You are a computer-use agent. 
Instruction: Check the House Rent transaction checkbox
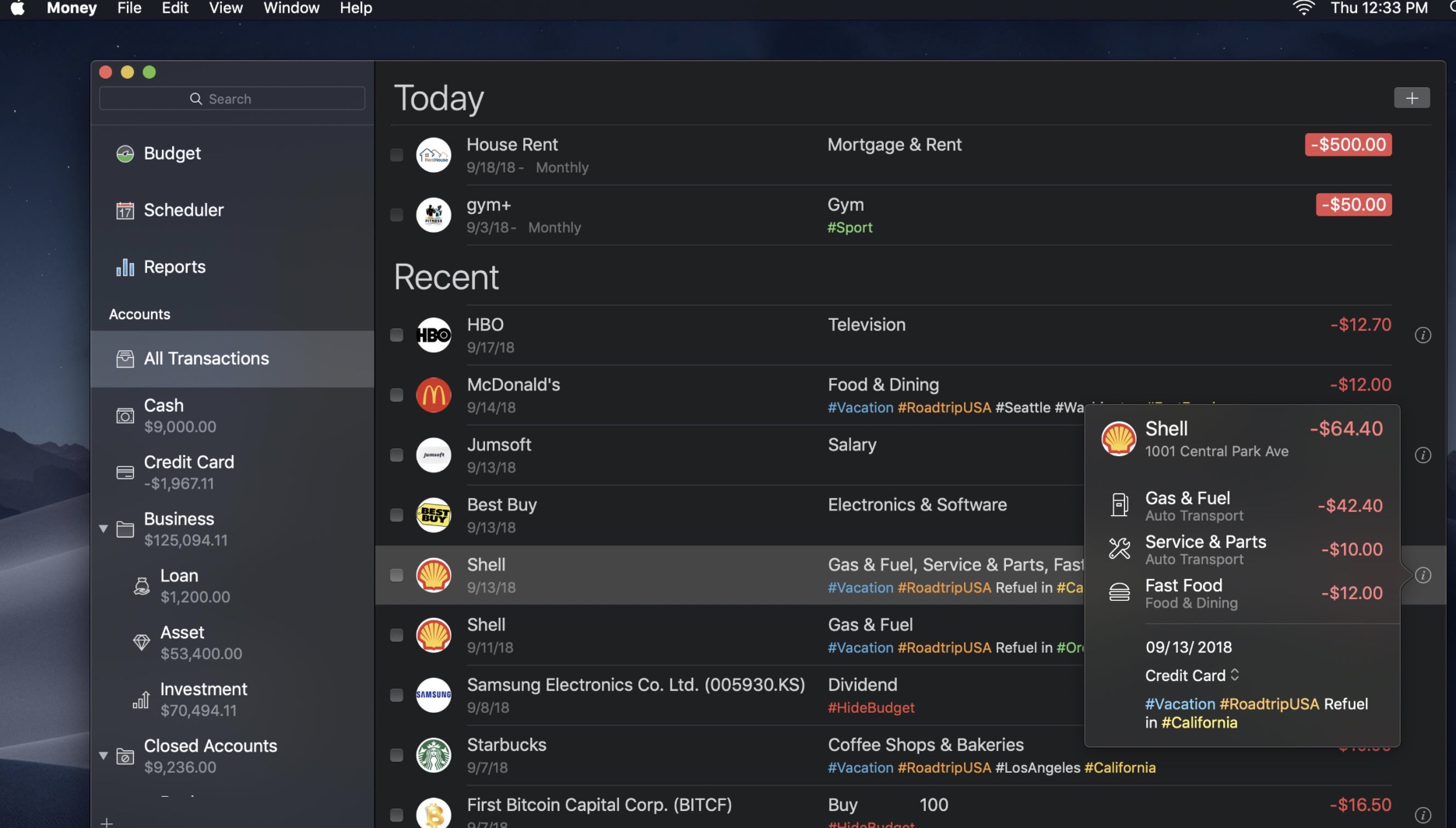[x=396, y=155]
